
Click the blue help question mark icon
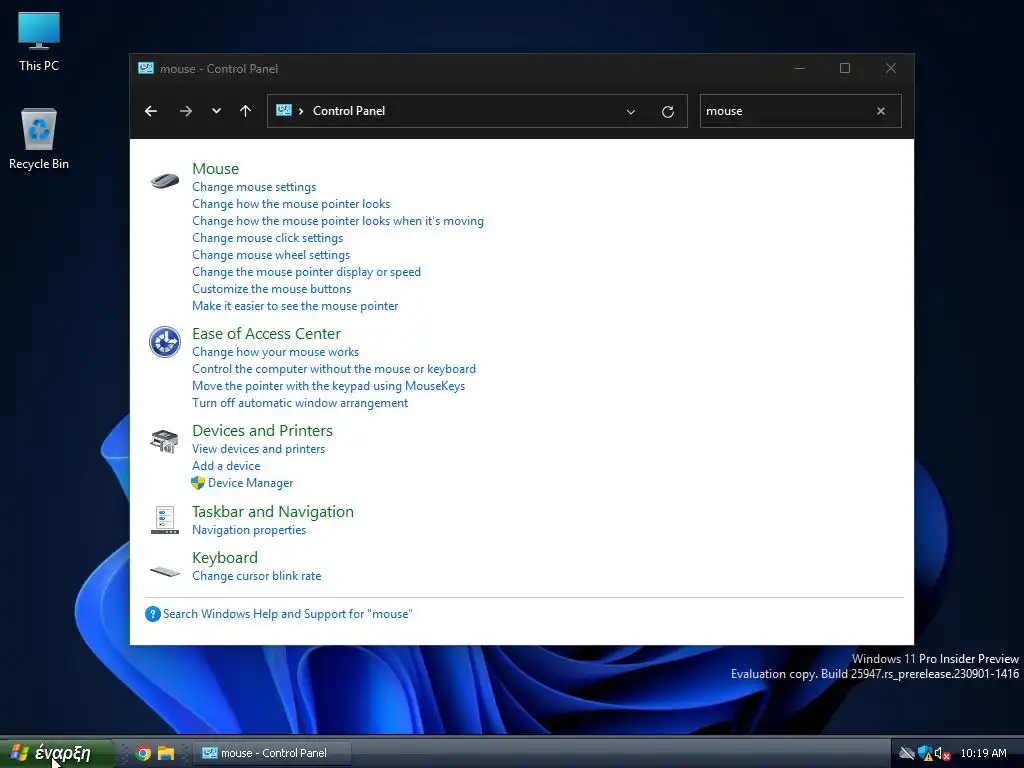tap(152, 614)
